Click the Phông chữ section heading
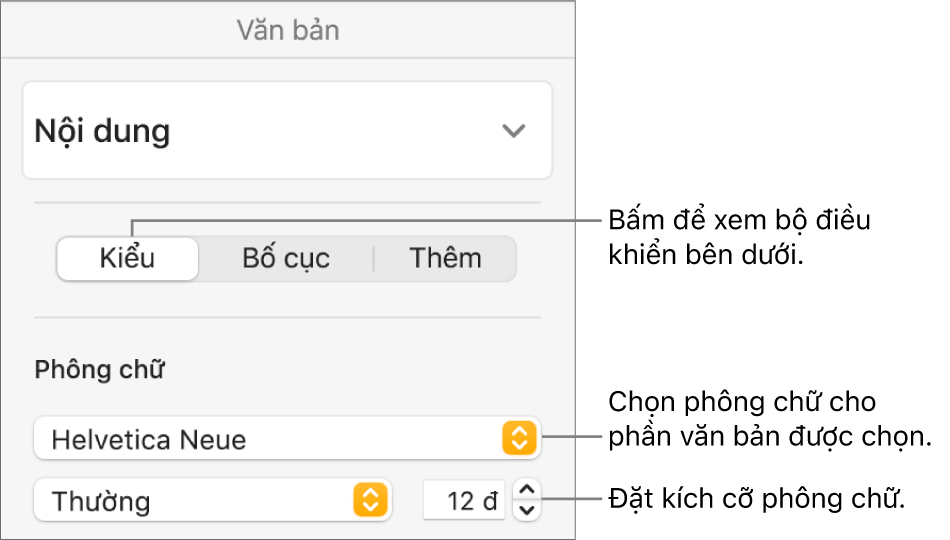Image resolution: width=950 pixels, height=540 pixels. pyautogui.click(x=100, y=371)
